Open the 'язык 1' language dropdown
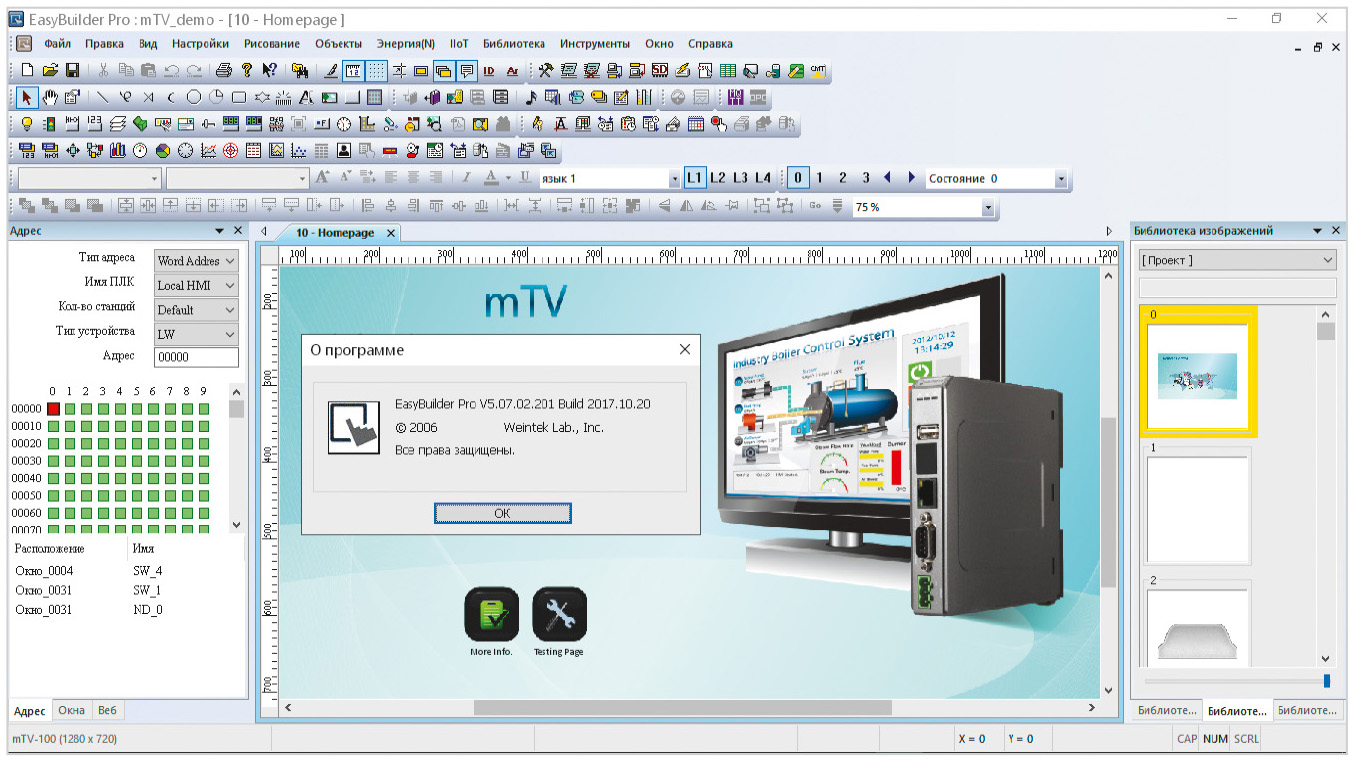This screenshot has height=761, width=1354. (674, 179)
